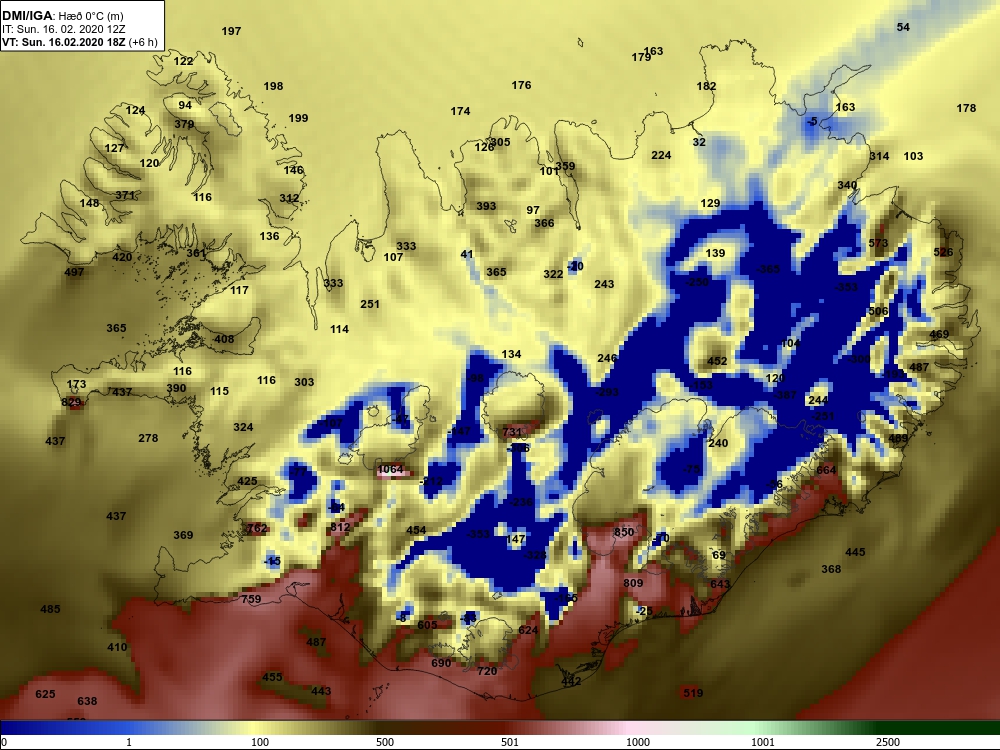Click the 278 value label

click(x=149, y=438)
